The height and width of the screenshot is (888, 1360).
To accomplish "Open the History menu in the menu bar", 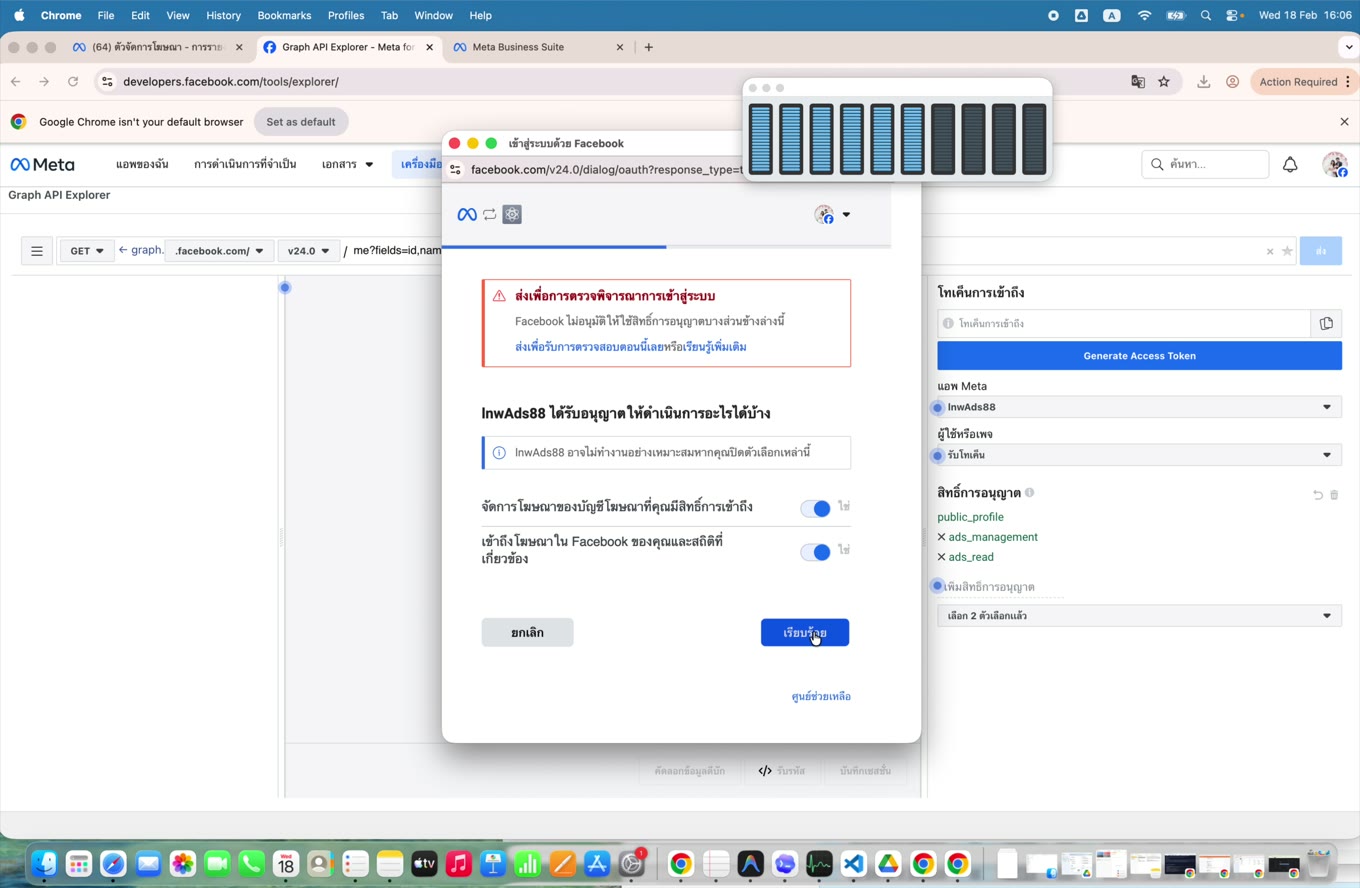I will (223, 15).
